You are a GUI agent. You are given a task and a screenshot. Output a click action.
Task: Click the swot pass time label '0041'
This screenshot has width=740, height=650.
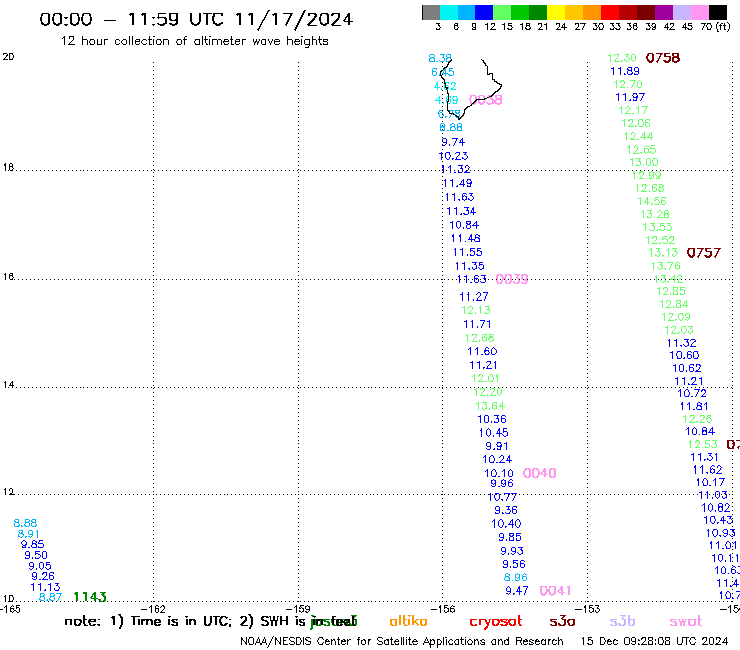point(555,591)
